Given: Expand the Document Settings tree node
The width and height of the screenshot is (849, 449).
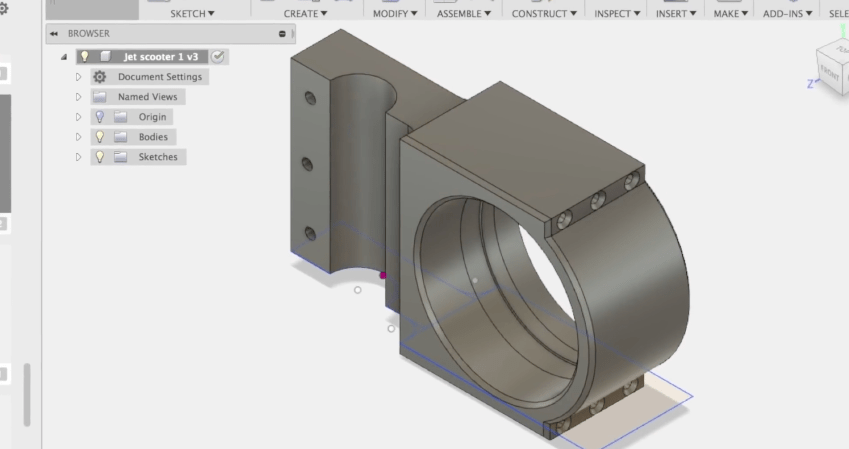Looking at the screenshot, I should pos(79,77).
